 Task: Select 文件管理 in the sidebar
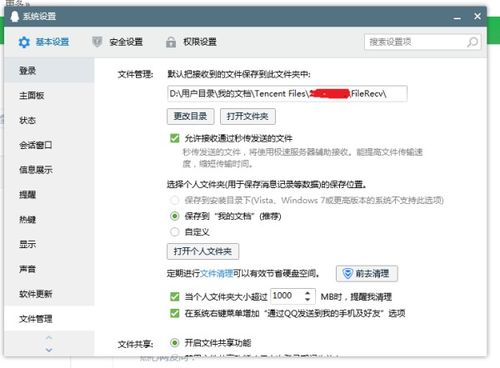click(x=49, y=319)
